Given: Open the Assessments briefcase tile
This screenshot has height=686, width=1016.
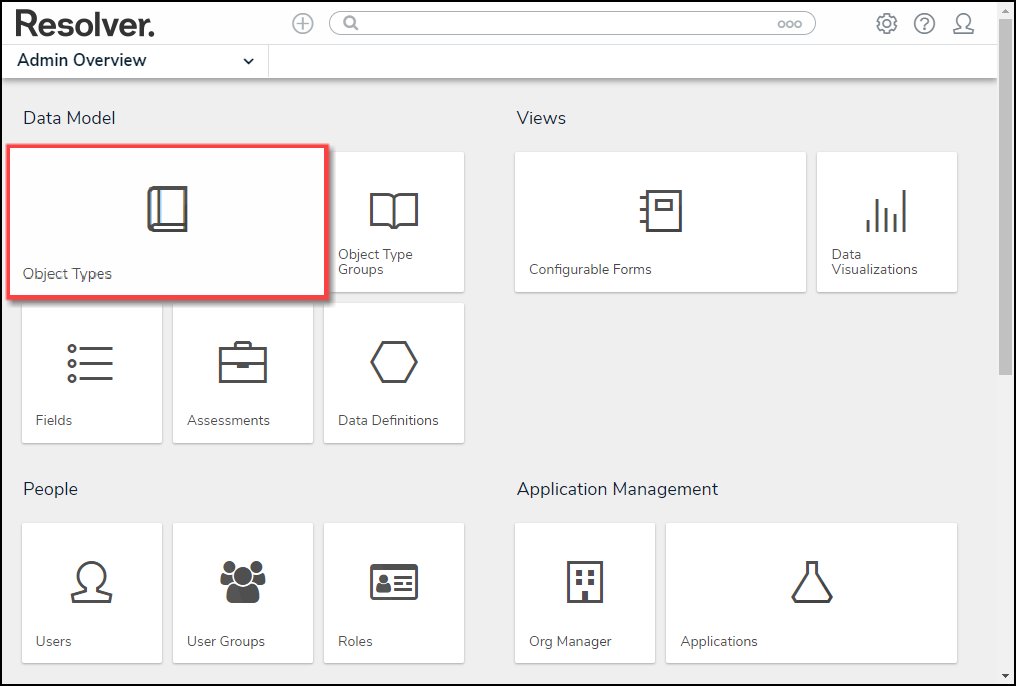Looking at the screenshot, I should coord(242,373).
